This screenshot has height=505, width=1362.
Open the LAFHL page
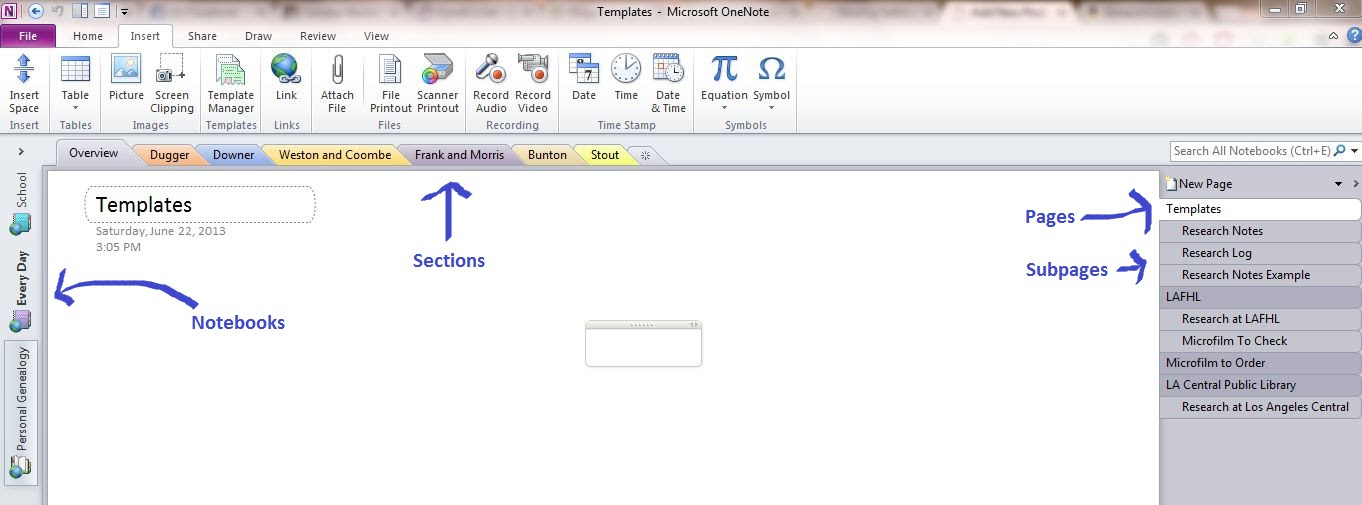[x=1261, y=297]
